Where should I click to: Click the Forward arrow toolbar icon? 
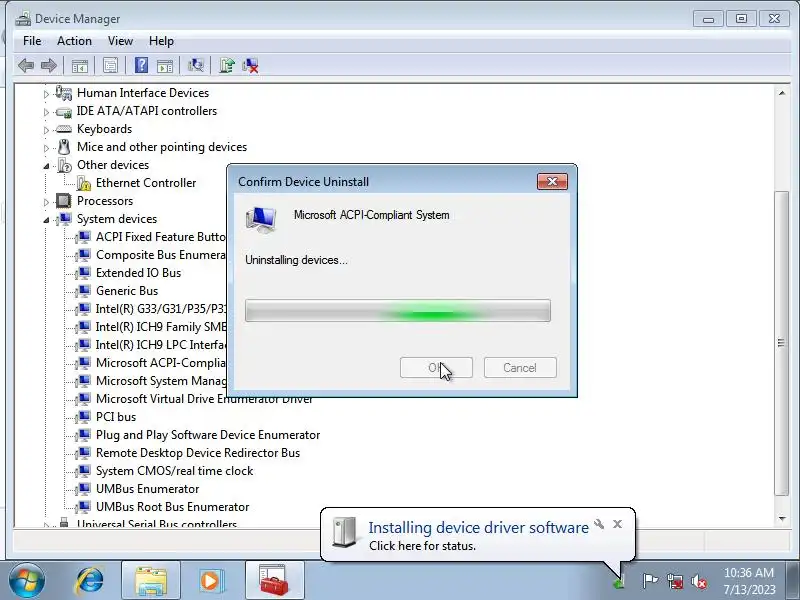tap(48, 65)
